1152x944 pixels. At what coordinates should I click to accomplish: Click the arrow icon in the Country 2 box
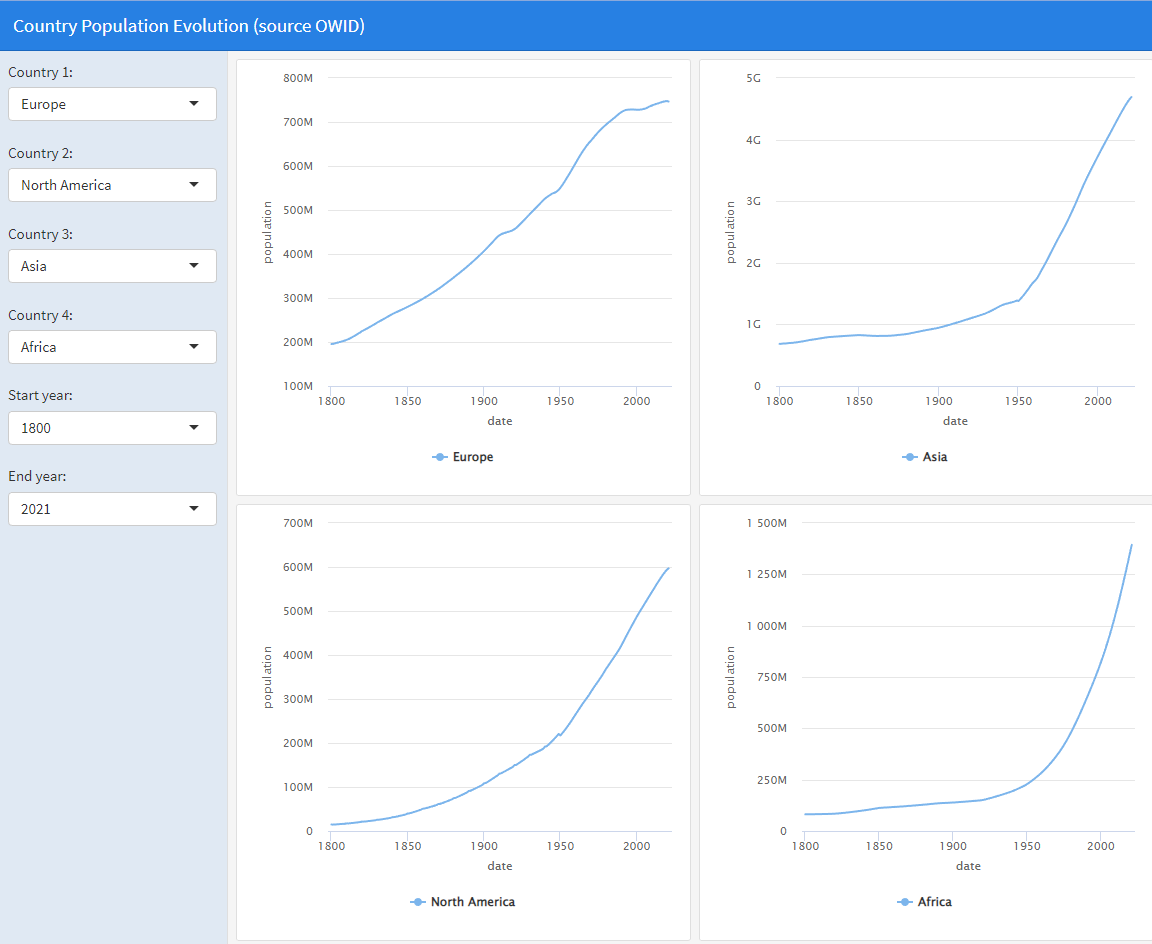[x=194, y=185]
